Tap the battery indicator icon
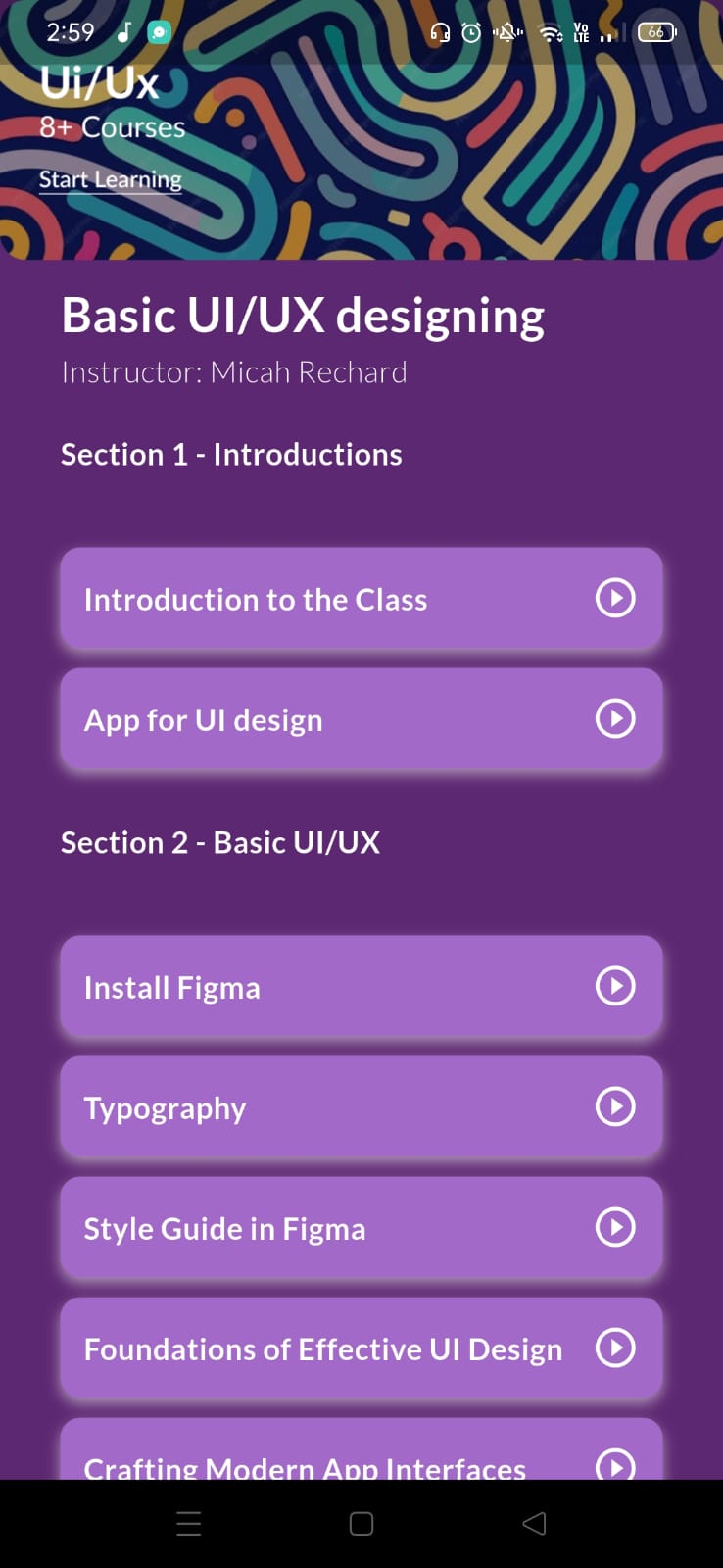 point(656,32)
